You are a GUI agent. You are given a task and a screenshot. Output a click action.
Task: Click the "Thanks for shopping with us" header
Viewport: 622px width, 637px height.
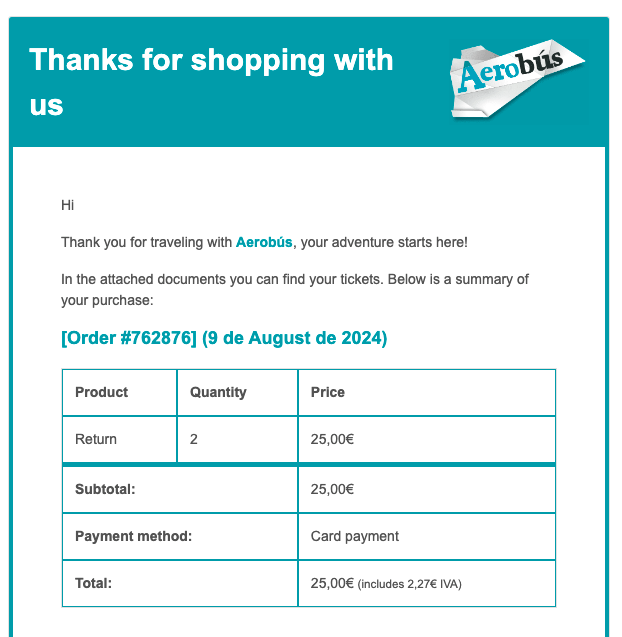(x=211, y=82)
